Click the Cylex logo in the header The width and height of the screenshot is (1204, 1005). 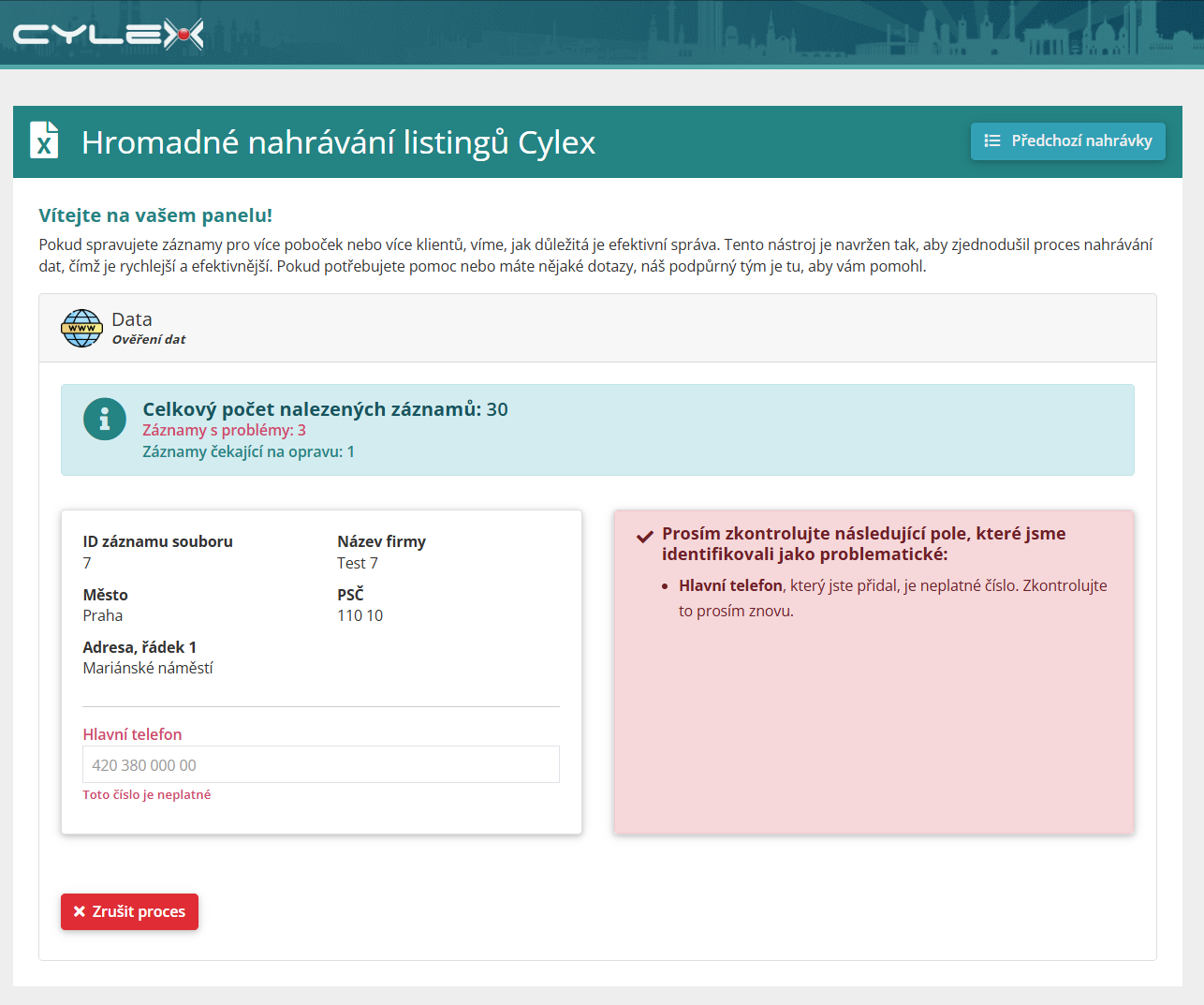coord(108,35)
